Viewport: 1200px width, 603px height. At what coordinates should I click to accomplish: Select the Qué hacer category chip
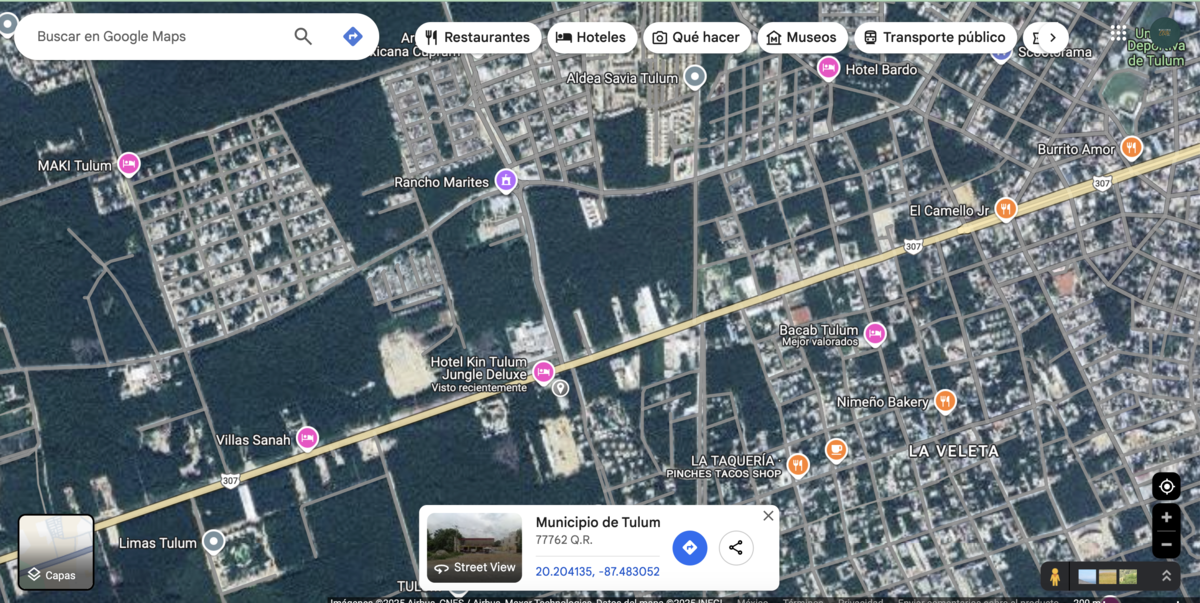tap(697, 38)
